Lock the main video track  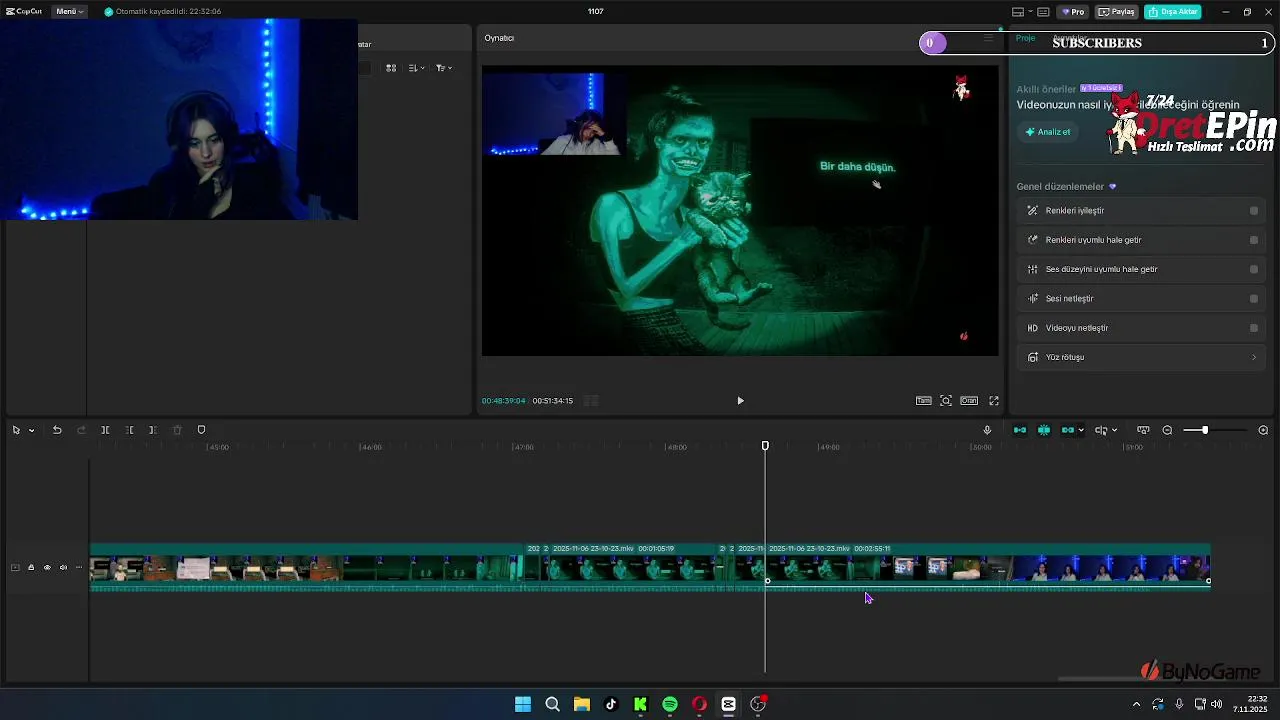point(31,568)
